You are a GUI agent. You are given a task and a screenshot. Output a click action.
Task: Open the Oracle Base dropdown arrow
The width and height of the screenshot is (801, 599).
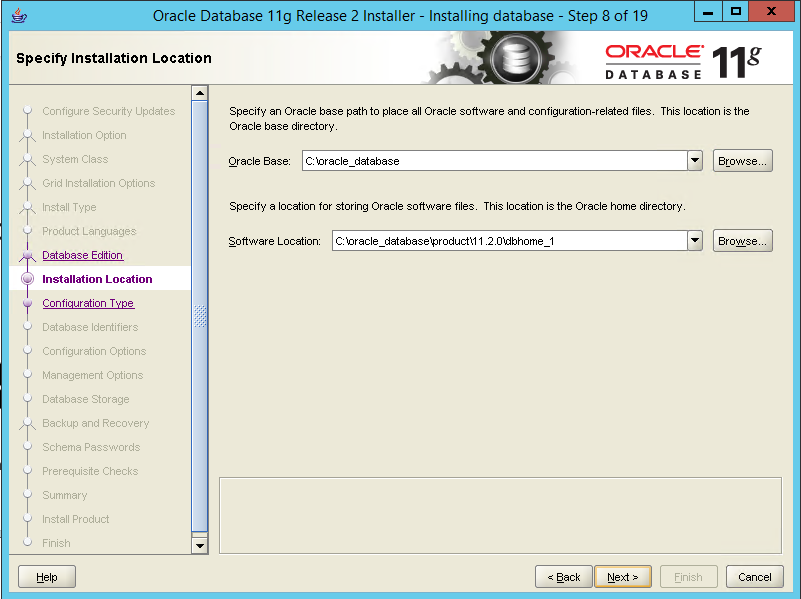click(695, 161)
